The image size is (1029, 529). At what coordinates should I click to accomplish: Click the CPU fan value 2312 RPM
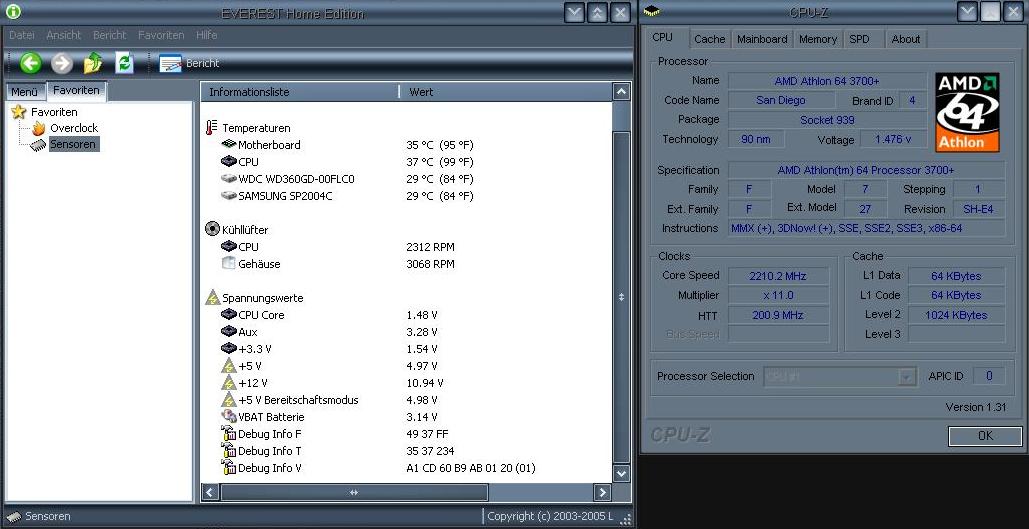click(x=430, y=247)
